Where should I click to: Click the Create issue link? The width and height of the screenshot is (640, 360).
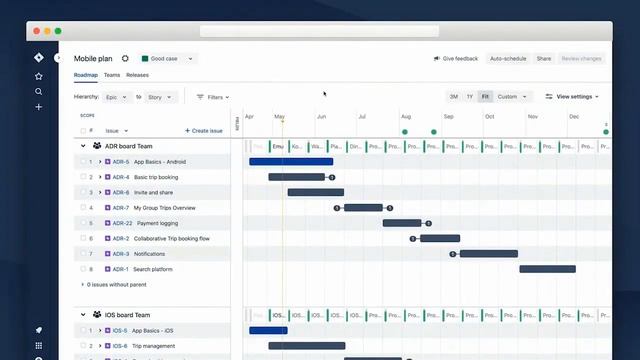204,131
